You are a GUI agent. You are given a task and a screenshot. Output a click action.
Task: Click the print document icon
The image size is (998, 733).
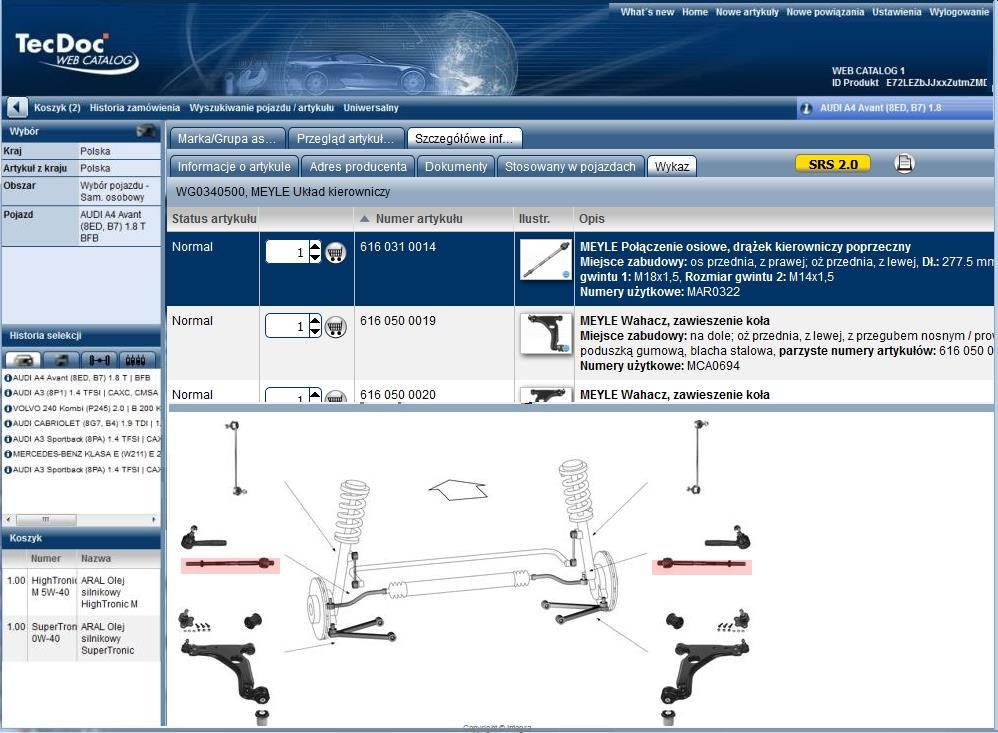[904, 164]
